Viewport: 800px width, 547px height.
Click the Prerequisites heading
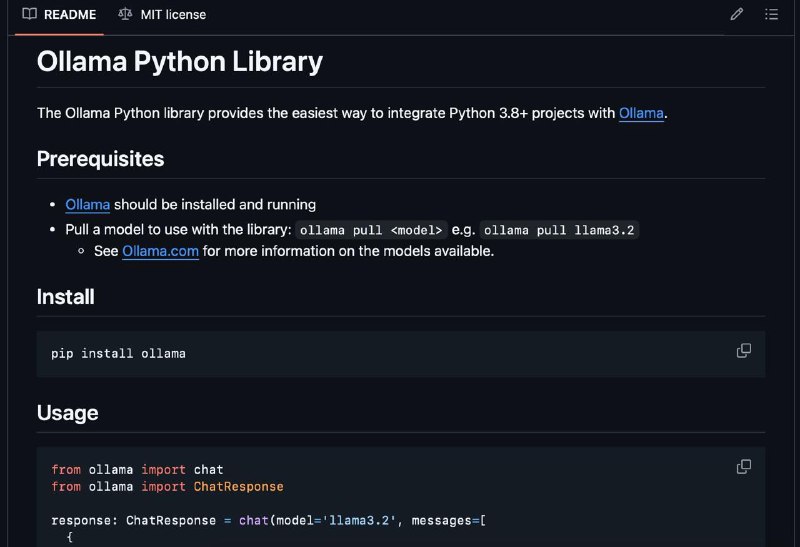point(101,159)
